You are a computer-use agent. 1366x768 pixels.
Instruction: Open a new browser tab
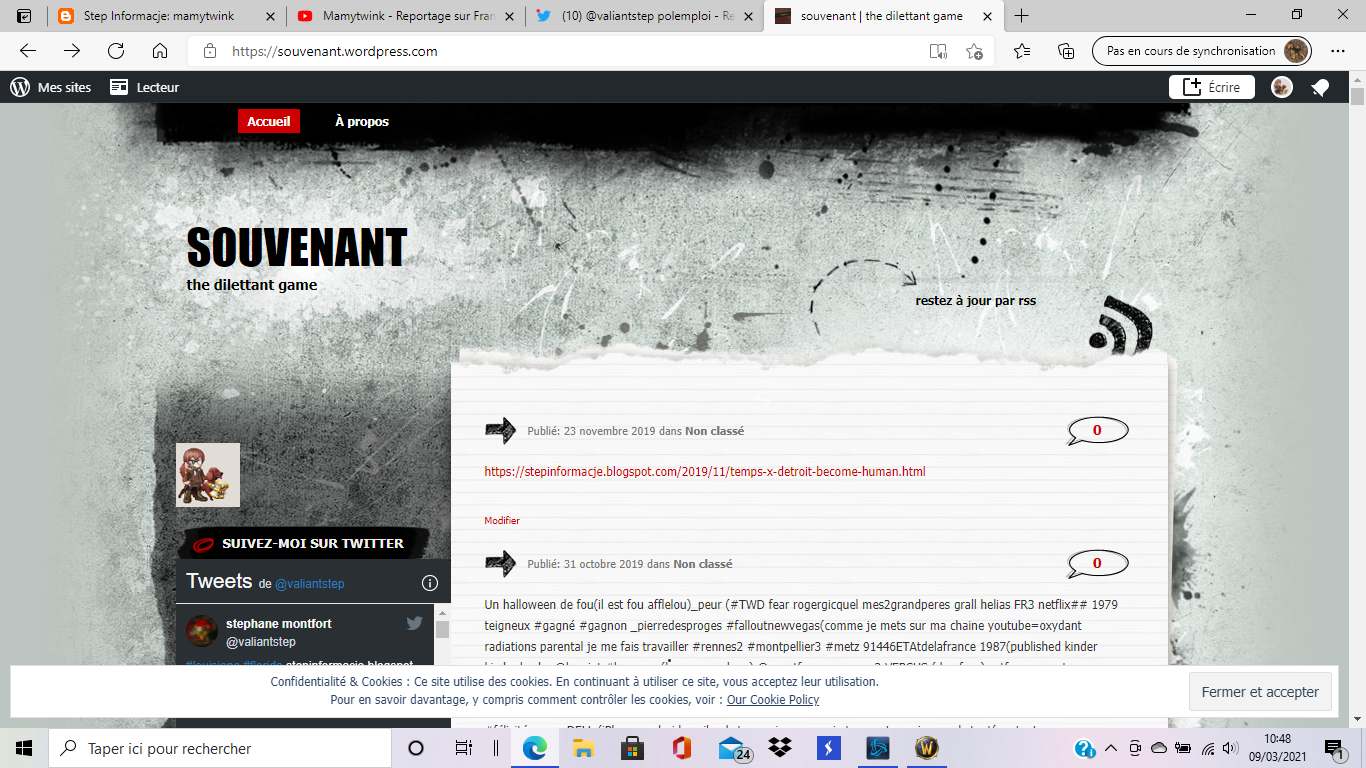[x=1021, y=16]
